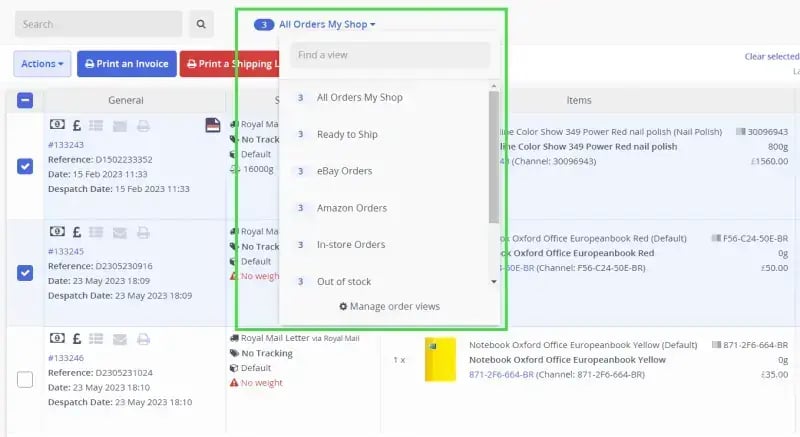Image resolution: width=800 pixels, height=437 pixels.
Task: Click the list icon for order #133246
Action: point(96,339)
